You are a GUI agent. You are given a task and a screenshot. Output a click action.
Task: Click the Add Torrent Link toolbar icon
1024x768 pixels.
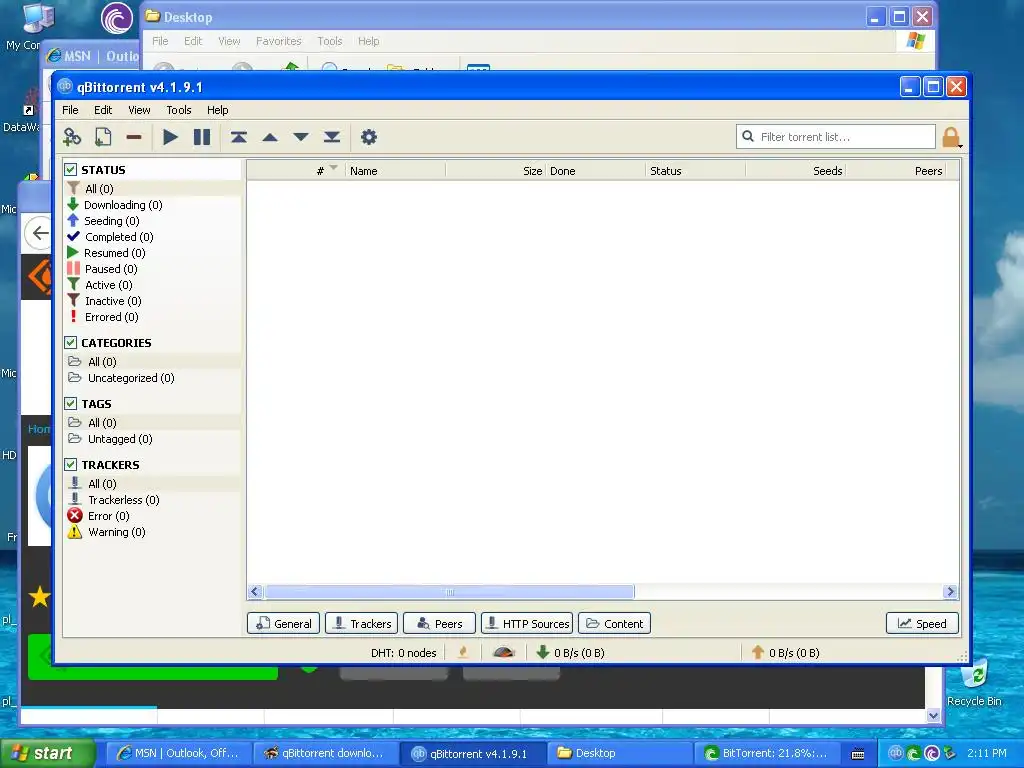(72, 137)
